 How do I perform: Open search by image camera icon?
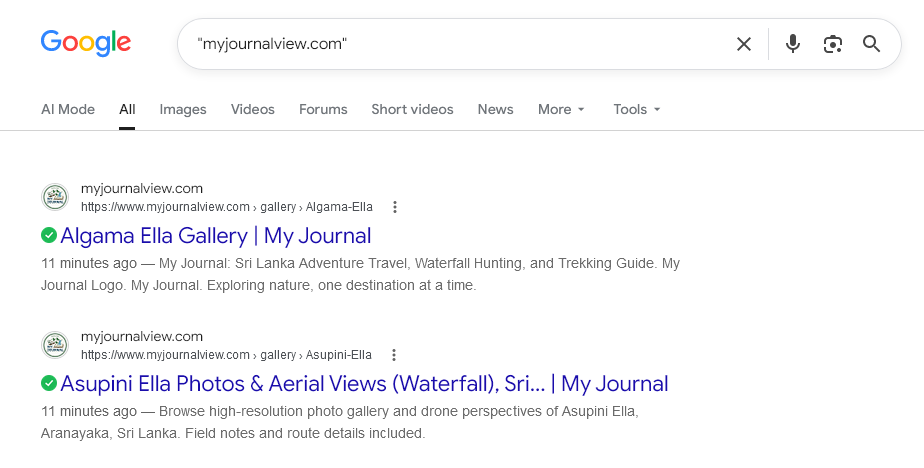(x=833, y=44)
